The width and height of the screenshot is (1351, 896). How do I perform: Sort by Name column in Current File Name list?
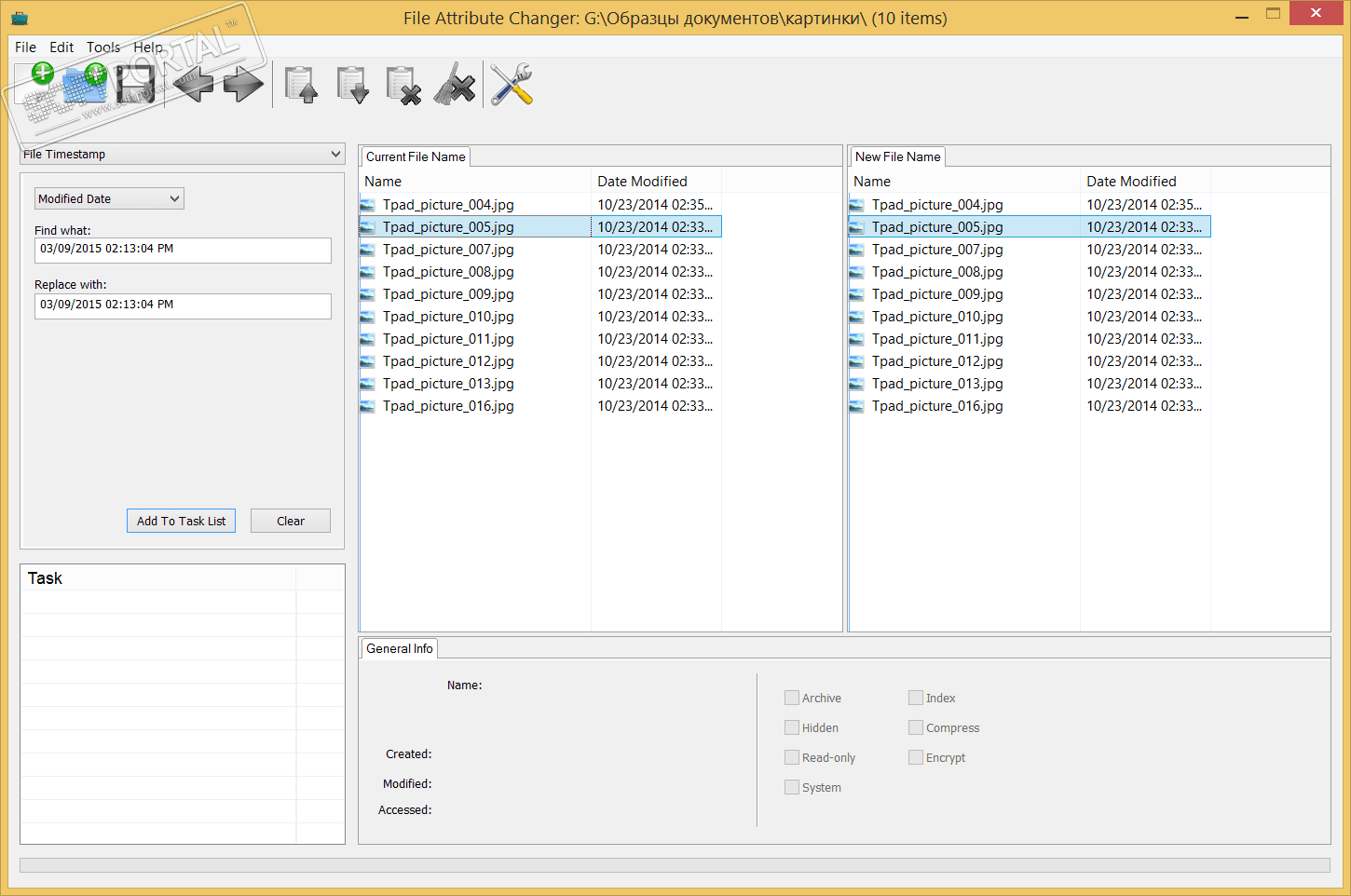[x=475, y=182]
